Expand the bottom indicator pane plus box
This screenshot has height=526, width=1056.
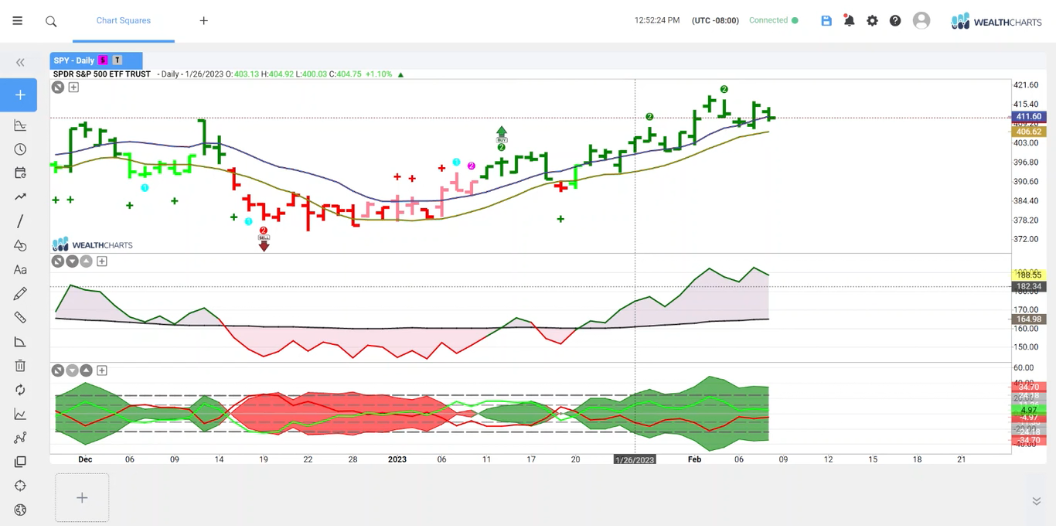[102, 370]
